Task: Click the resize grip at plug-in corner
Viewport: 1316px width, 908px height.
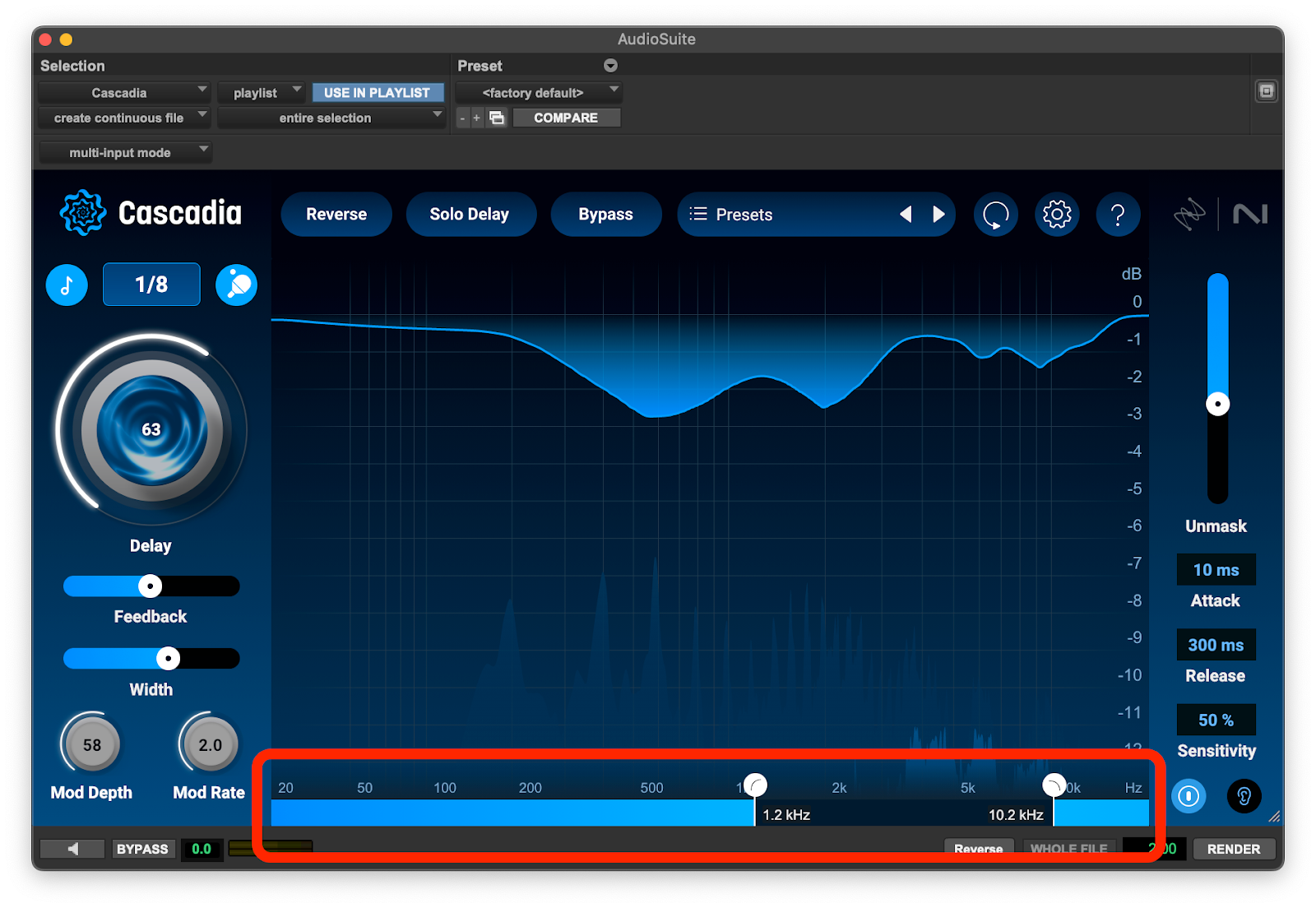Action: (x=1274, y=816)
